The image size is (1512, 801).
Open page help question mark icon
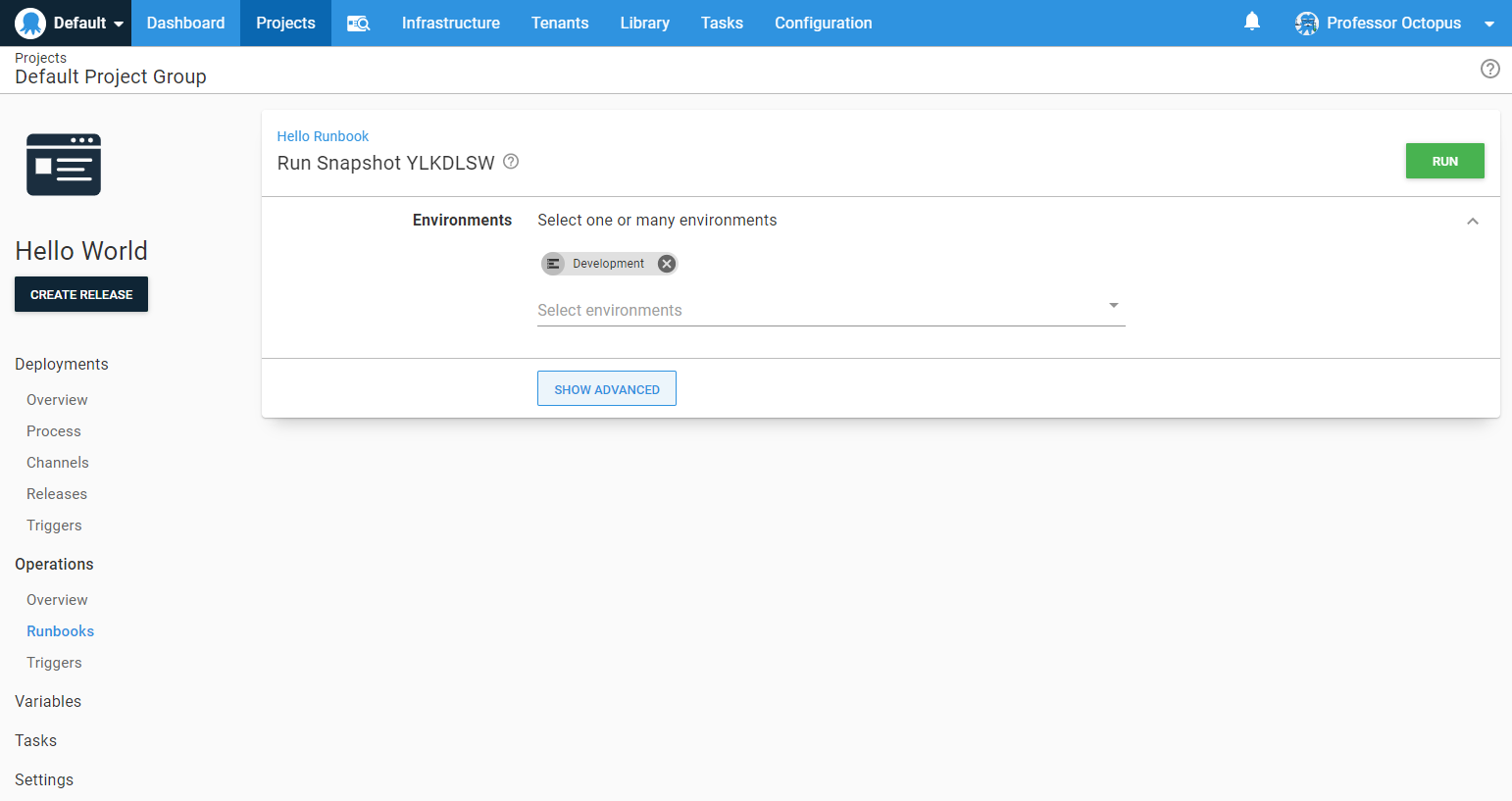(1489, 69)
